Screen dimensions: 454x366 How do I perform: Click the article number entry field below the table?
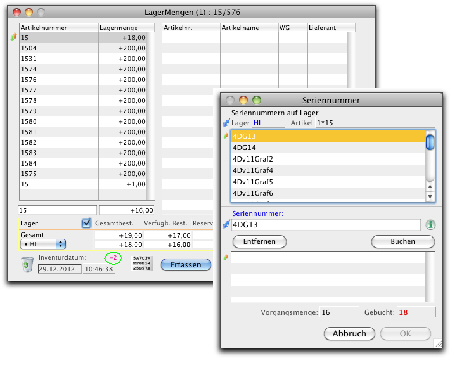click(57, 210)
